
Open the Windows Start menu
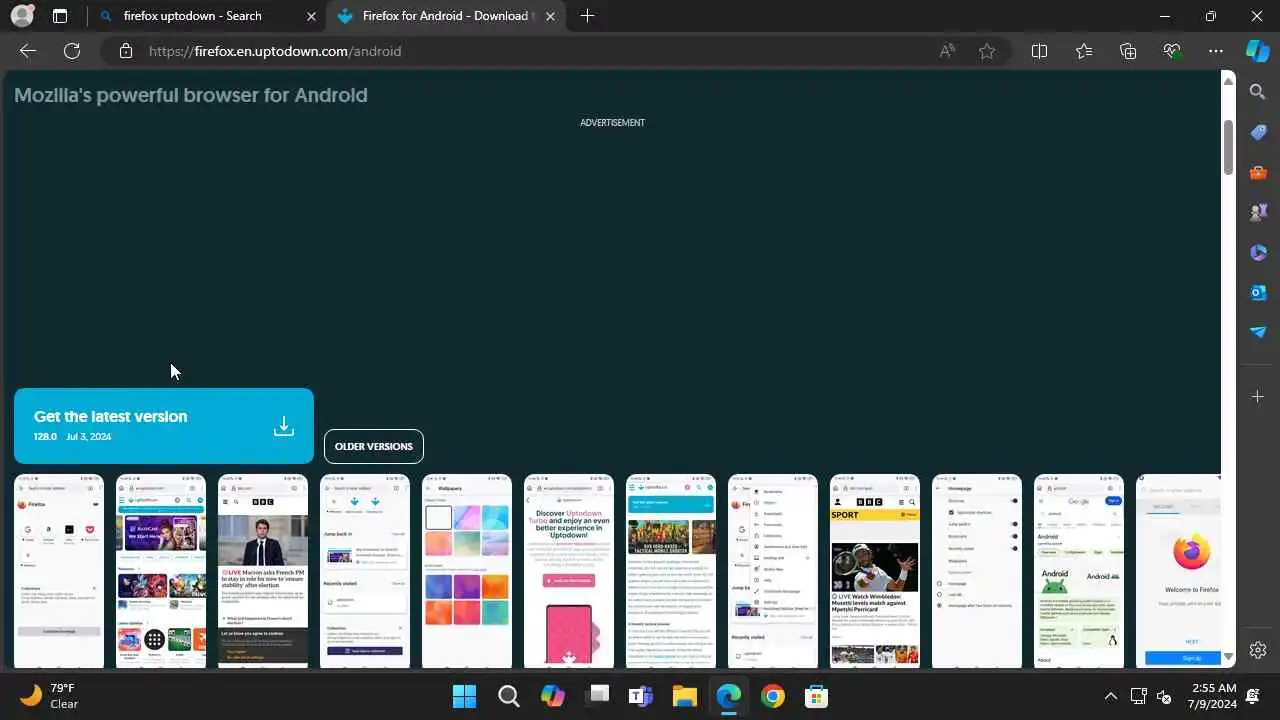[x=465, y=696]
